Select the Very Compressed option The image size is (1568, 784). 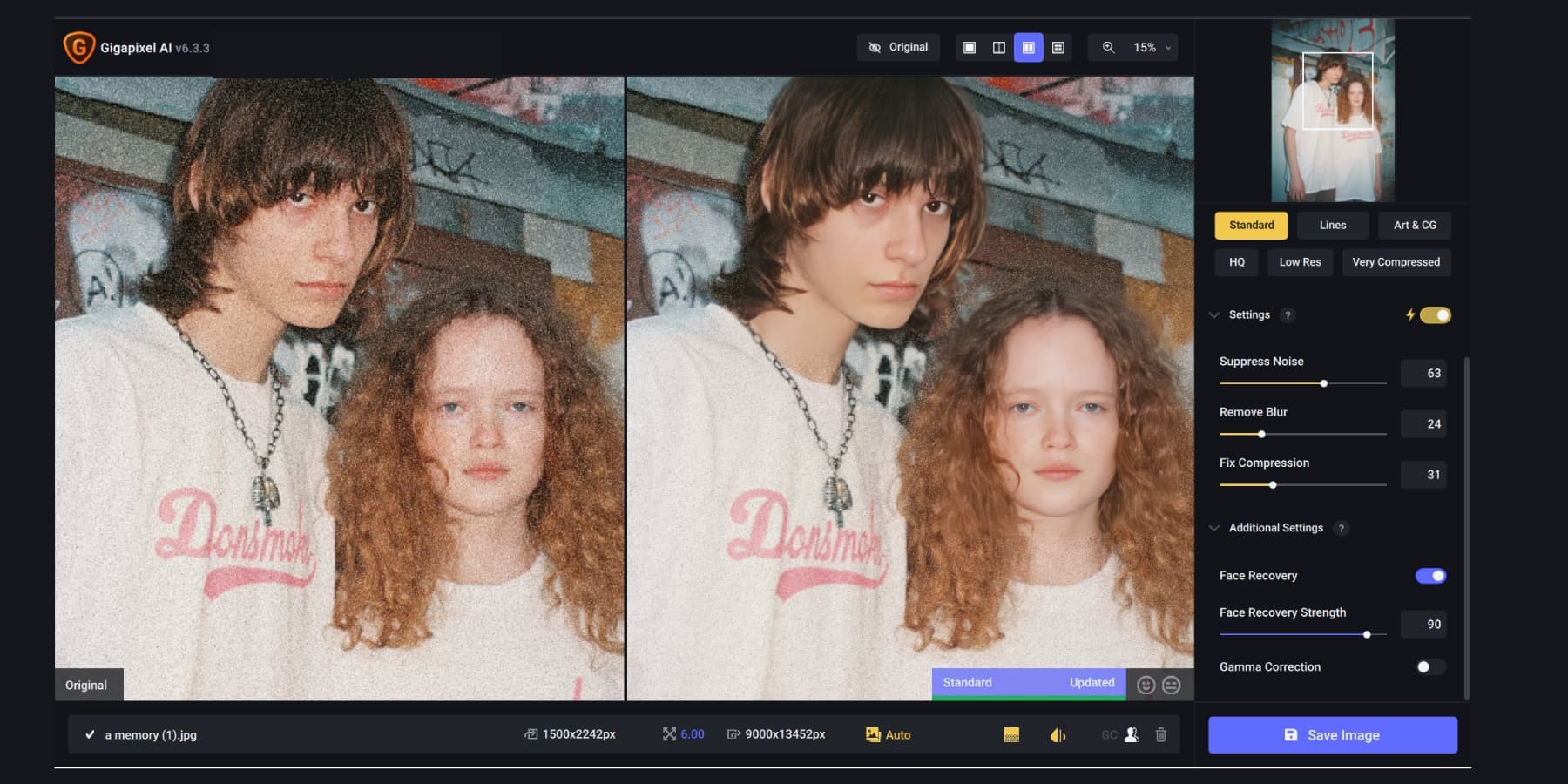coord(1396,262)
